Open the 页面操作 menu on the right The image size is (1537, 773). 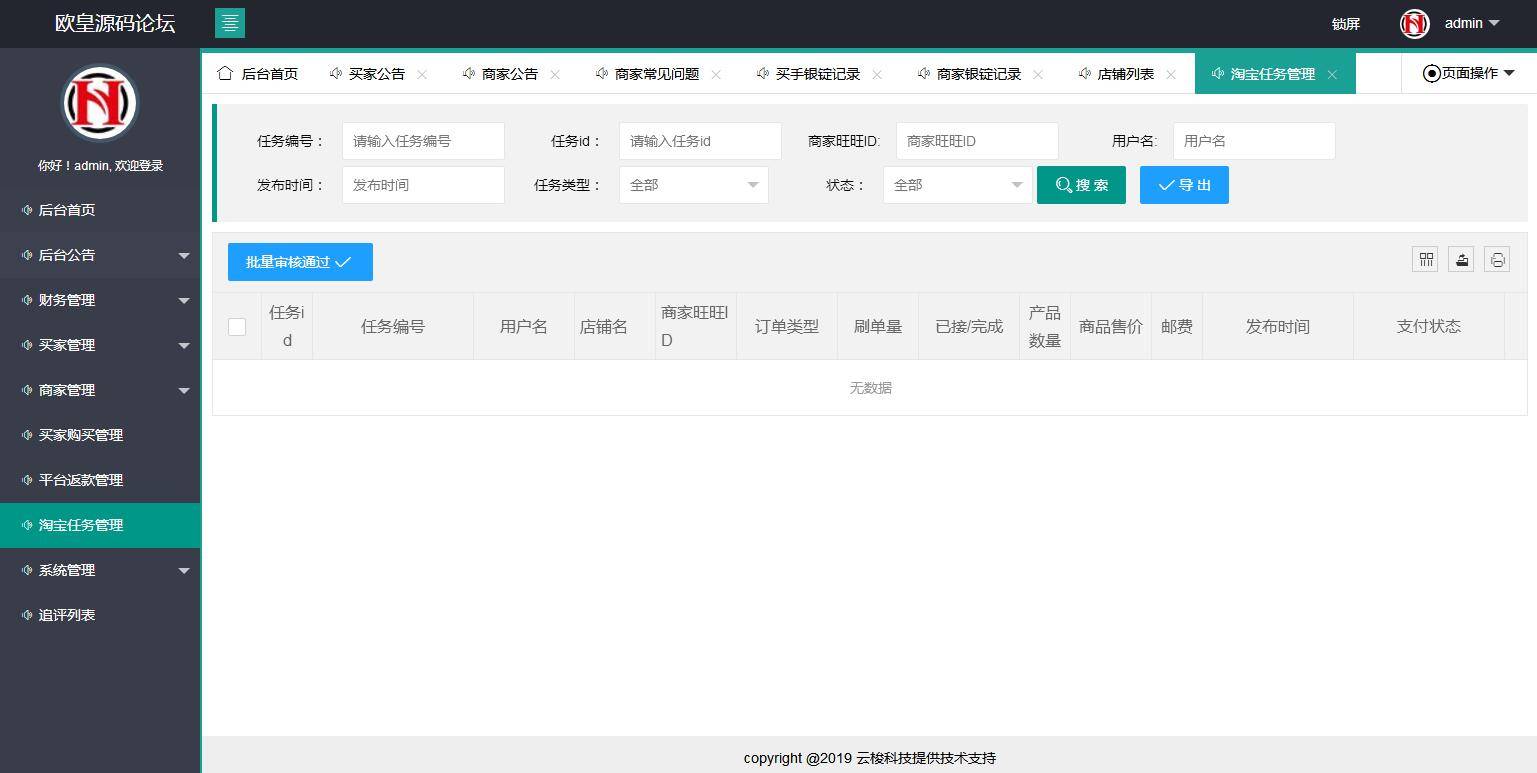(1468, 73)
